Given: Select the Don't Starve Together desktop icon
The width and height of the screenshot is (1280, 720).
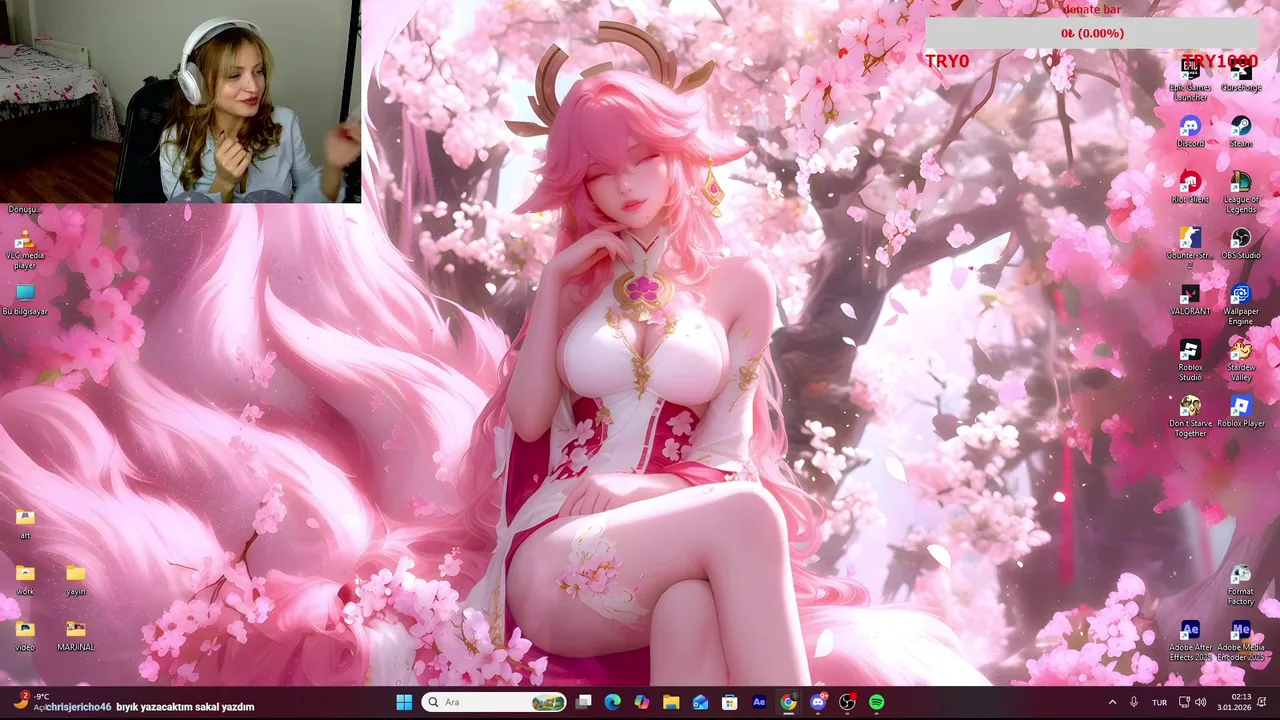Looking at the screenshot, I should (1190, 416).
